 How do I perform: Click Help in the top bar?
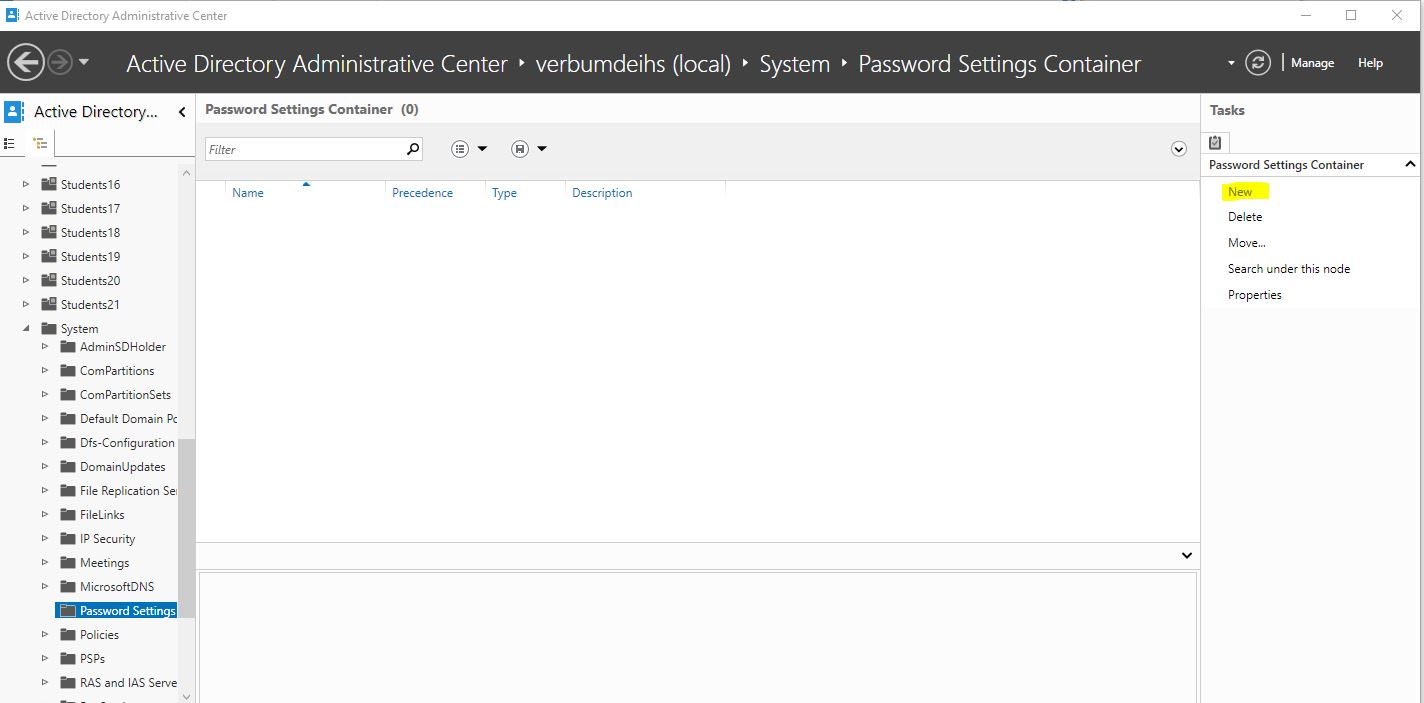click(1370, 62)
